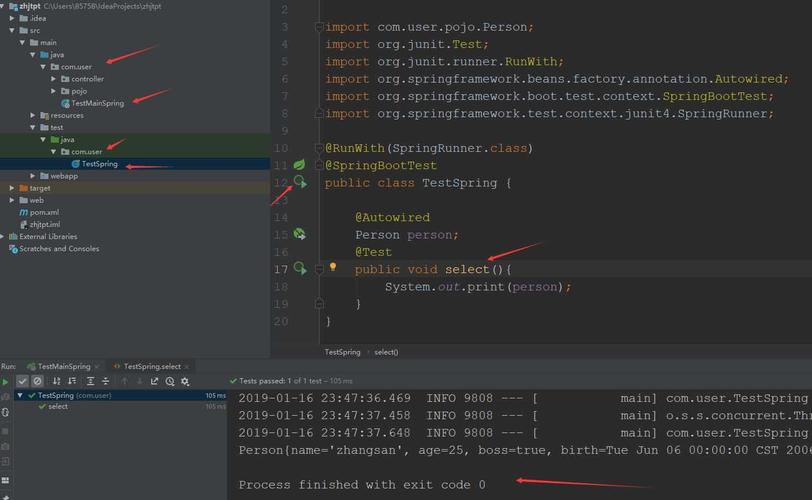Click autowired dependency gutter icon beside Person person
This screenshot has height=500, width=812.
299,234
